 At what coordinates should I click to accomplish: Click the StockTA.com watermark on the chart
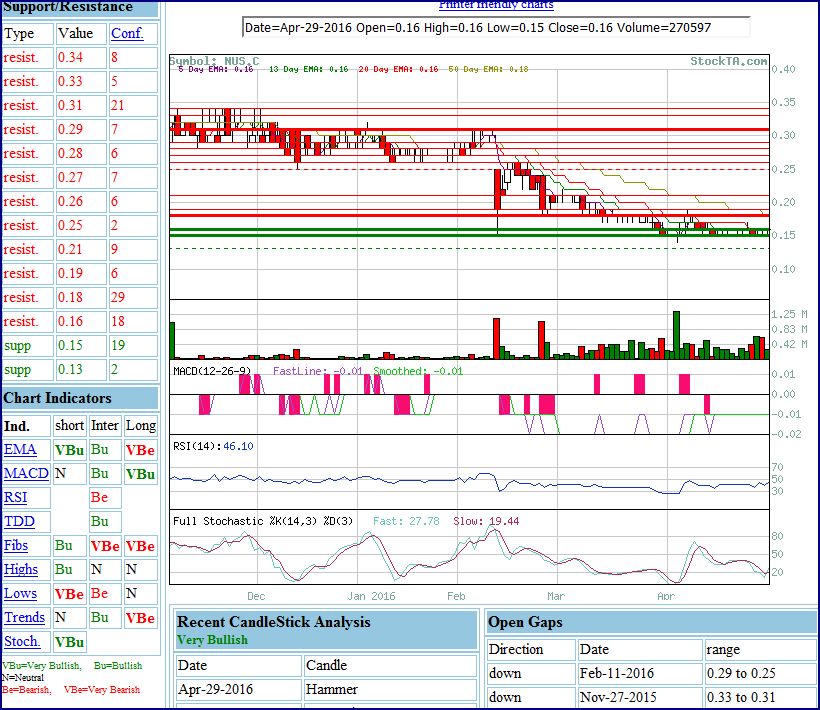(x=729, y=61)
